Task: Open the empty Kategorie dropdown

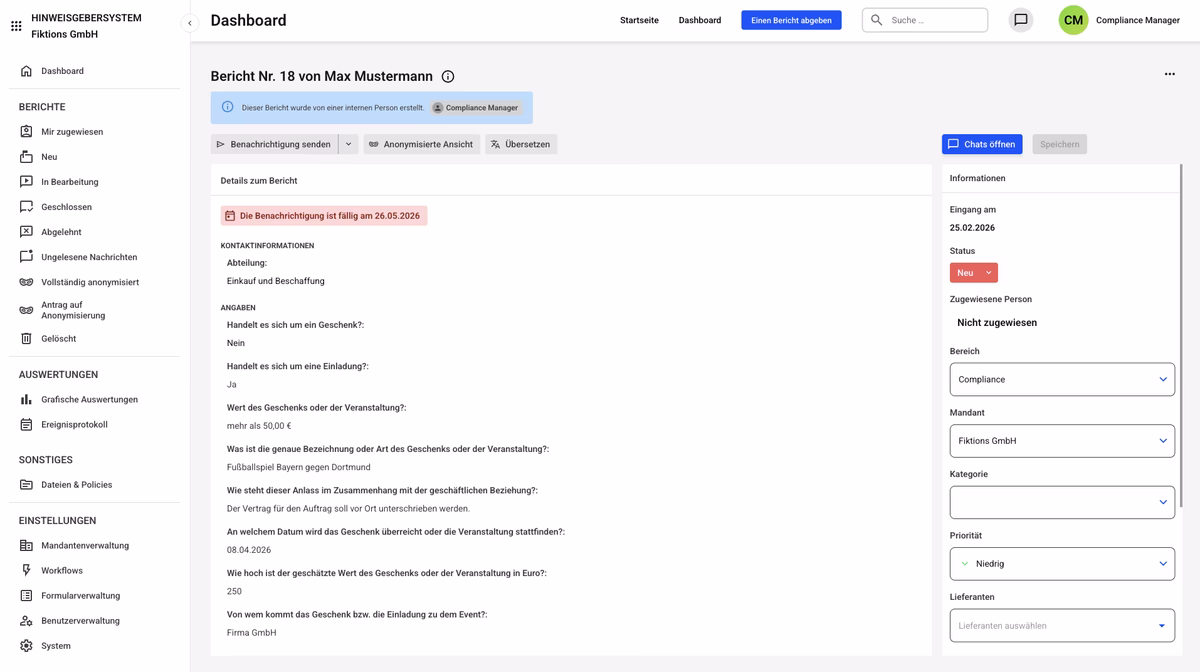Action: click(1061, 502)
